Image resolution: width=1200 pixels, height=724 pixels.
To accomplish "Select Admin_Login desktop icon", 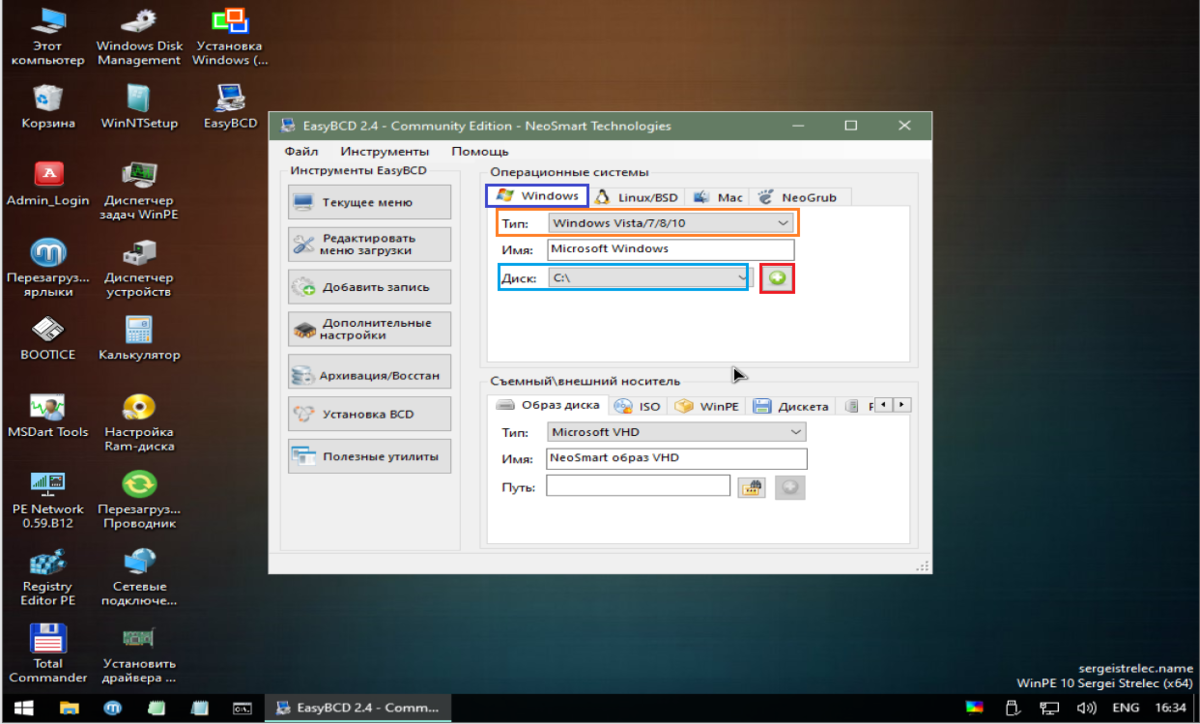I will (48, 184).
